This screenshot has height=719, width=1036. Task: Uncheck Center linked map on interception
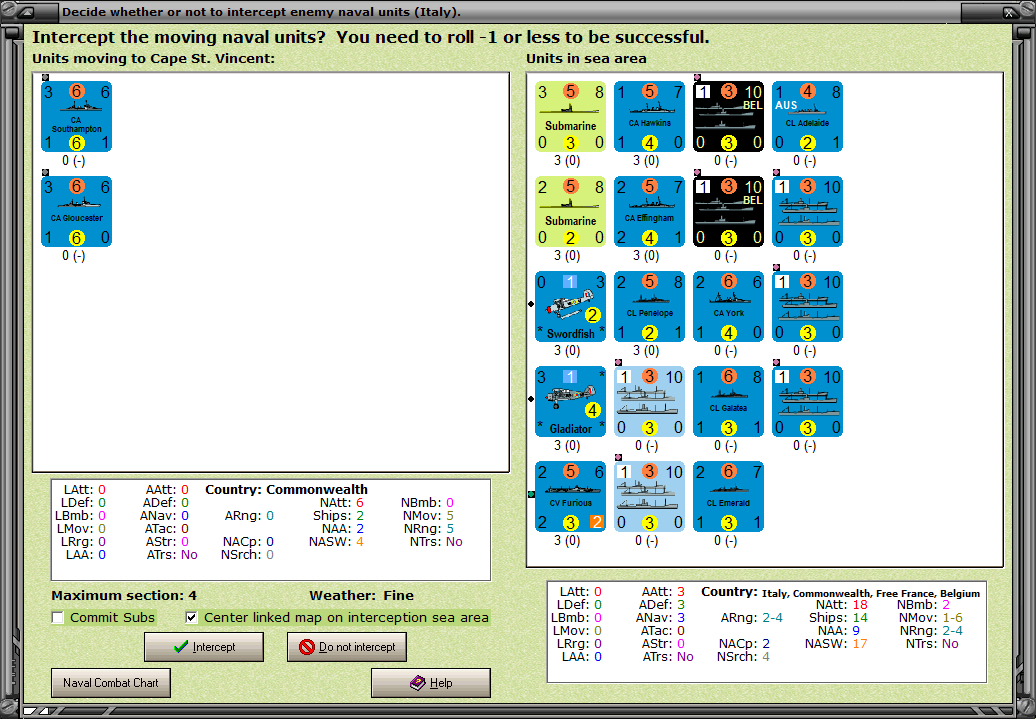192,618
